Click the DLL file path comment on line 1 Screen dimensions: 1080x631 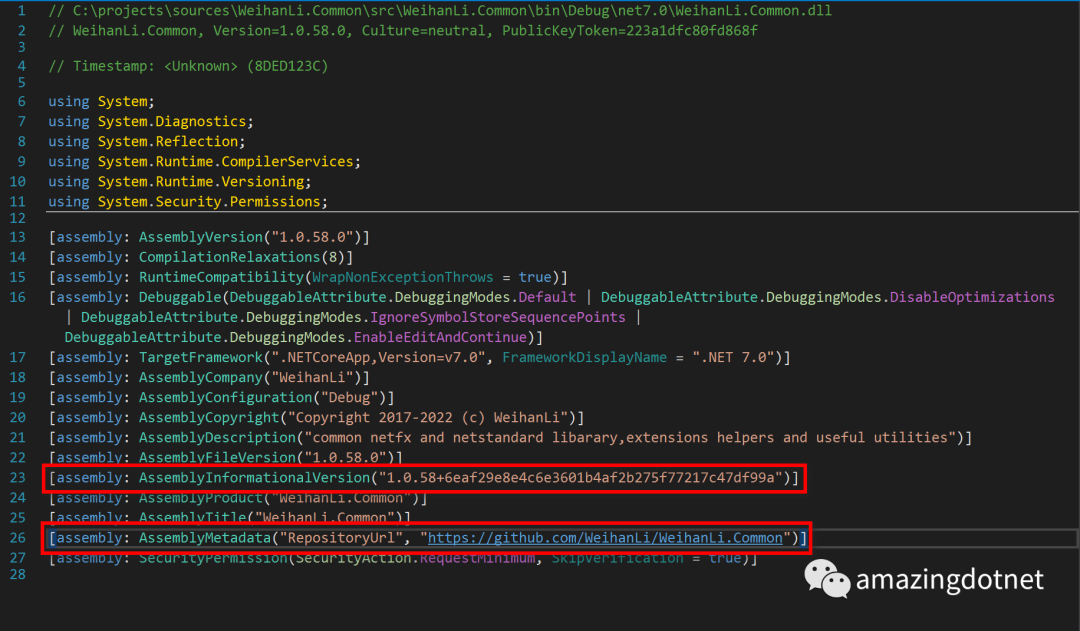point(440,11)
